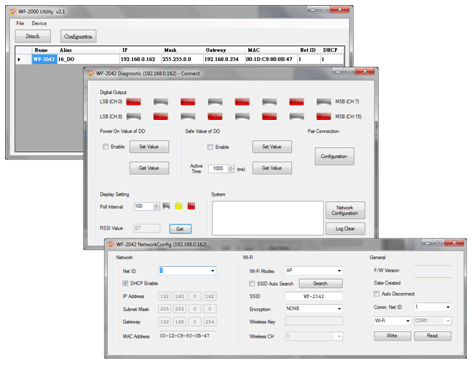
Task: Click the WF-2000 Utility title bar icon
Action: (x=13, y=12)
